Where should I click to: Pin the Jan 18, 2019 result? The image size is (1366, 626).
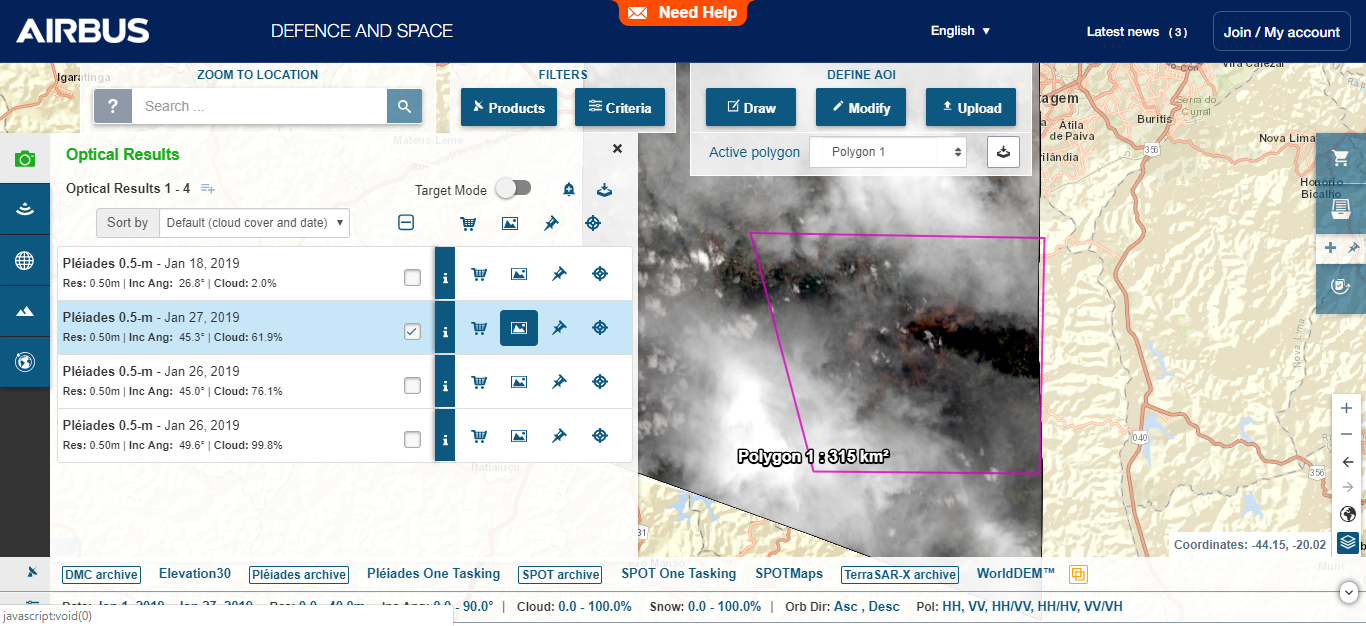[x=559, y=274]
